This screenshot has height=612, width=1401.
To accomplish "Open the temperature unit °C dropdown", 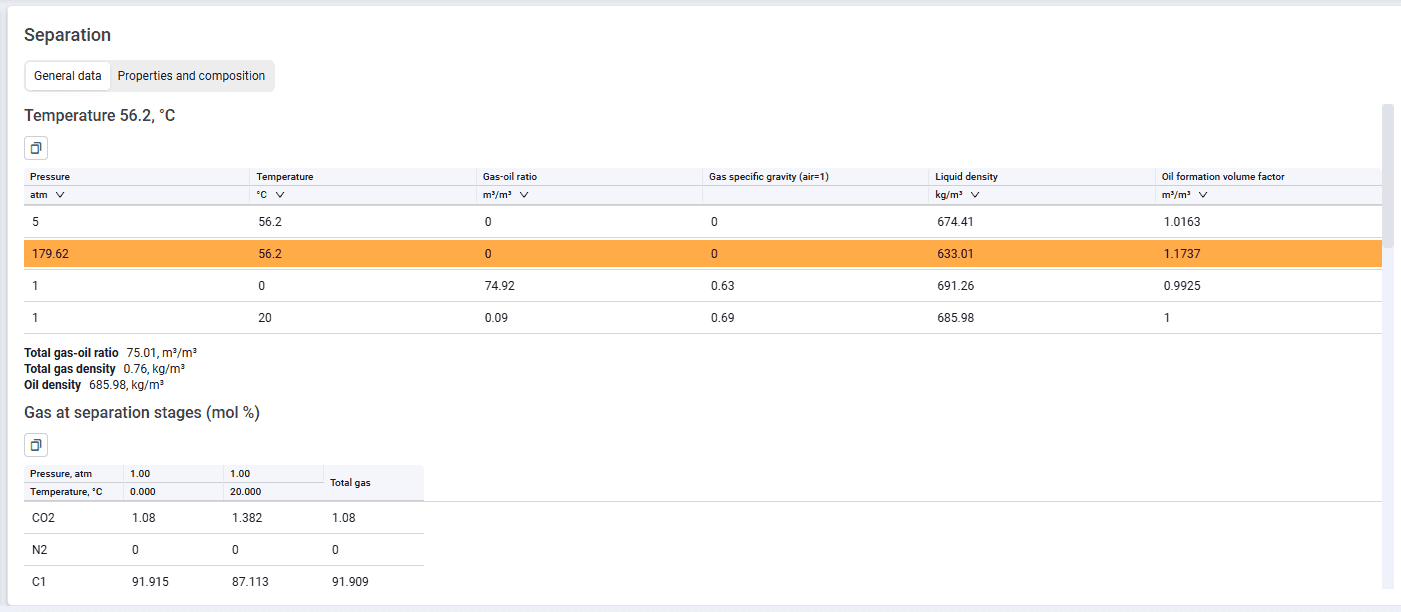I will click(x=271, y=195).
